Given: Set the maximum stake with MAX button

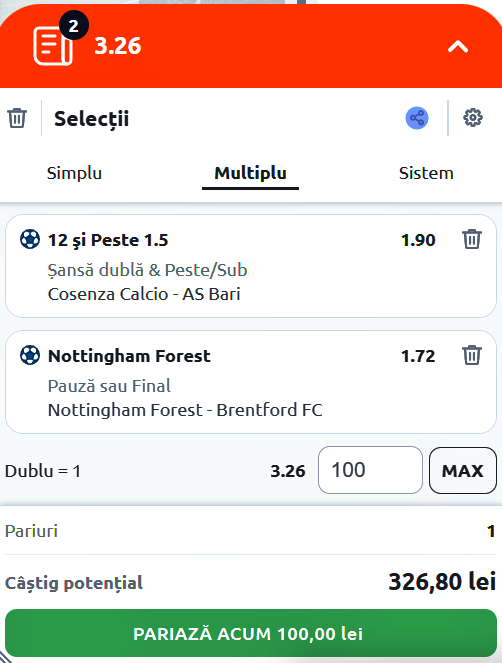Looking at the screenshot, I should pos(463,471).
